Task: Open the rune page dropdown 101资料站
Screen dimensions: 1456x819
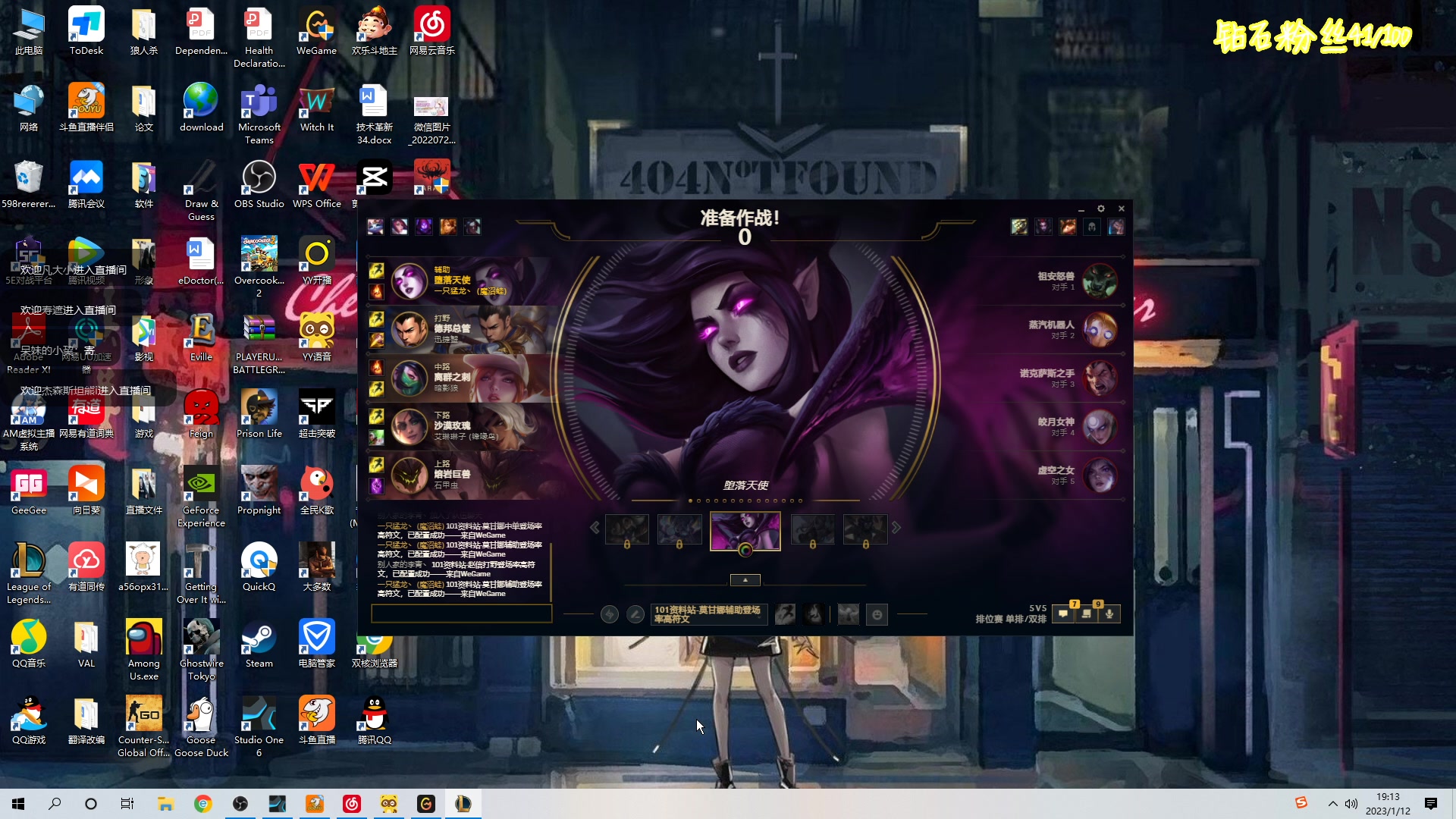Action: (709, 614)
